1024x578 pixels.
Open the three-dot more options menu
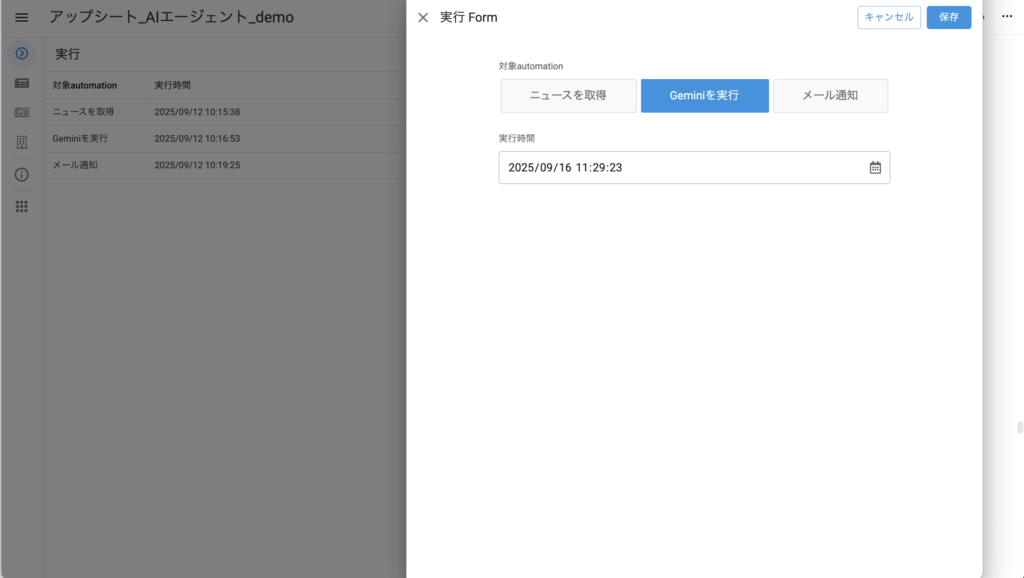point(1007,16)
